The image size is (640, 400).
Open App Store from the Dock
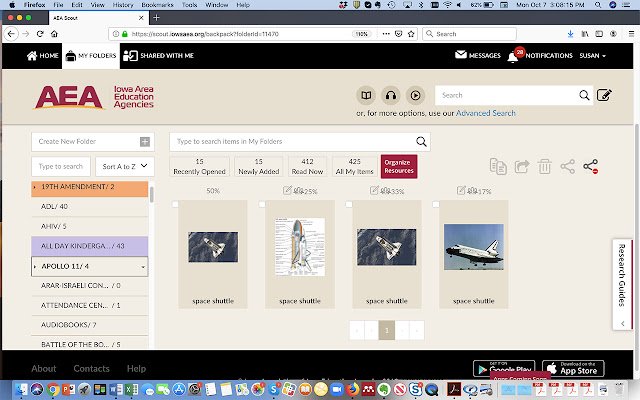tap(178, 389)
